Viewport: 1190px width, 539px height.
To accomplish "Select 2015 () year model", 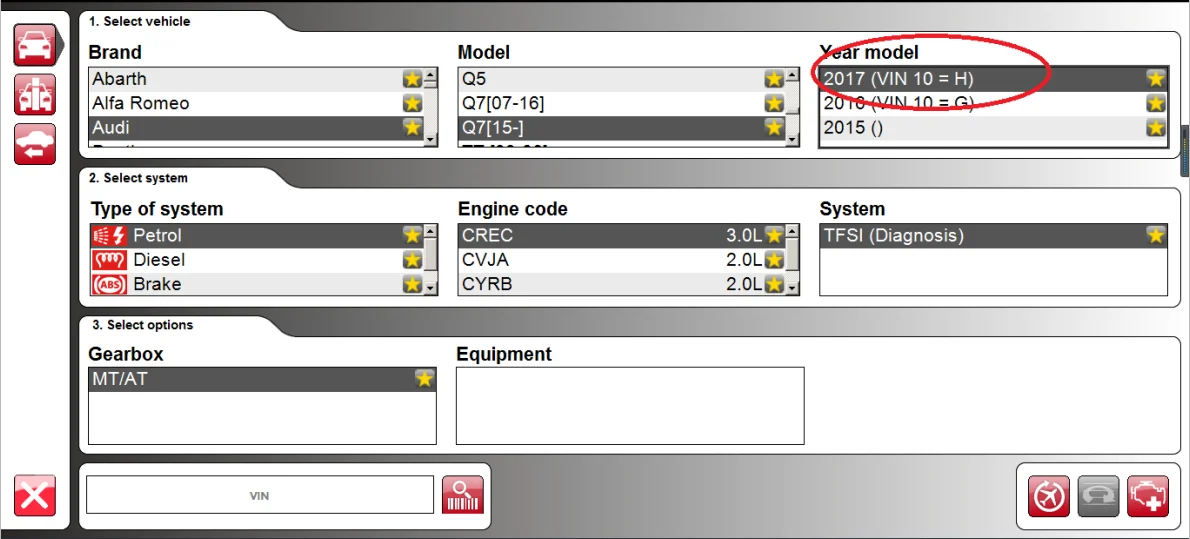I will point(993,127).
